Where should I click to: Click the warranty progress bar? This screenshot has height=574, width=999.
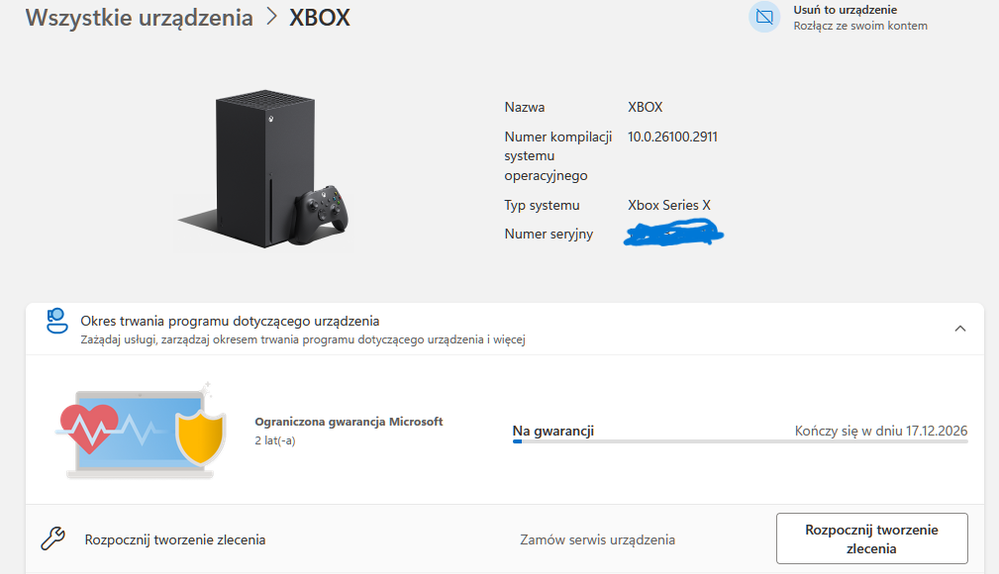(739, 441)
